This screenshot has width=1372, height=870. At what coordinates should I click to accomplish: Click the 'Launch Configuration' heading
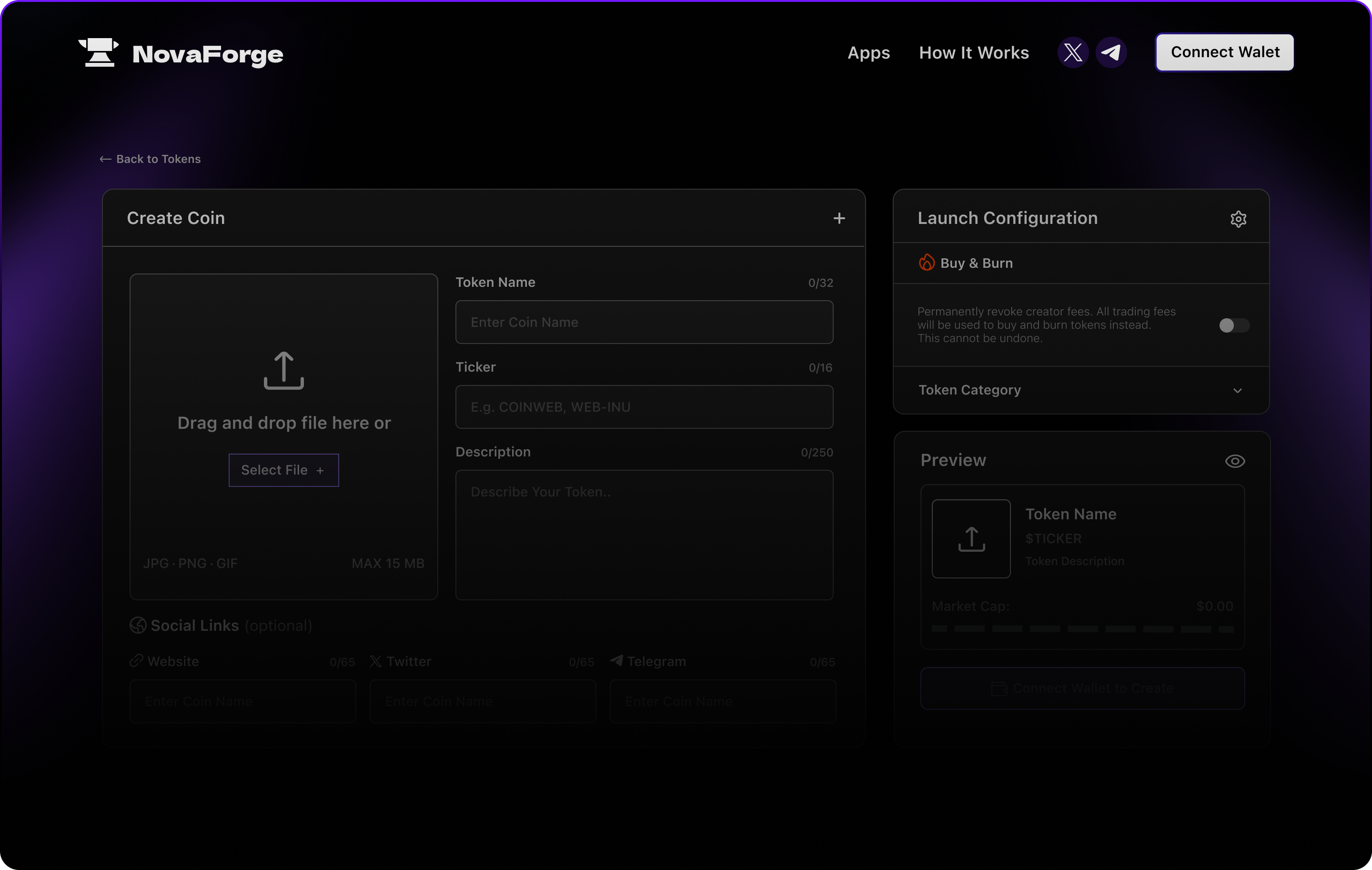click(x=1008, y=218)
